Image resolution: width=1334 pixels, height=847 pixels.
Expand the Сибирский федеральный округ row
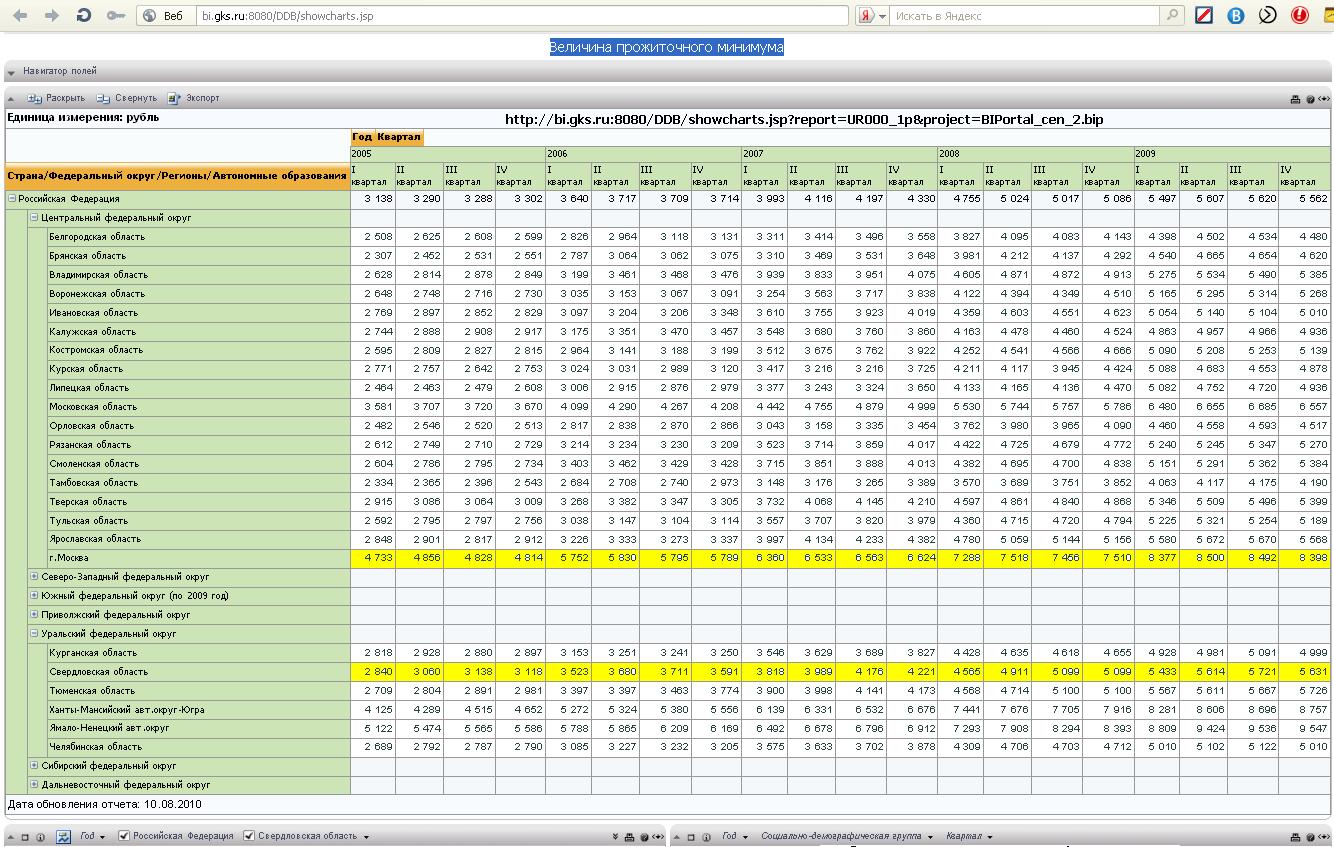34,766
